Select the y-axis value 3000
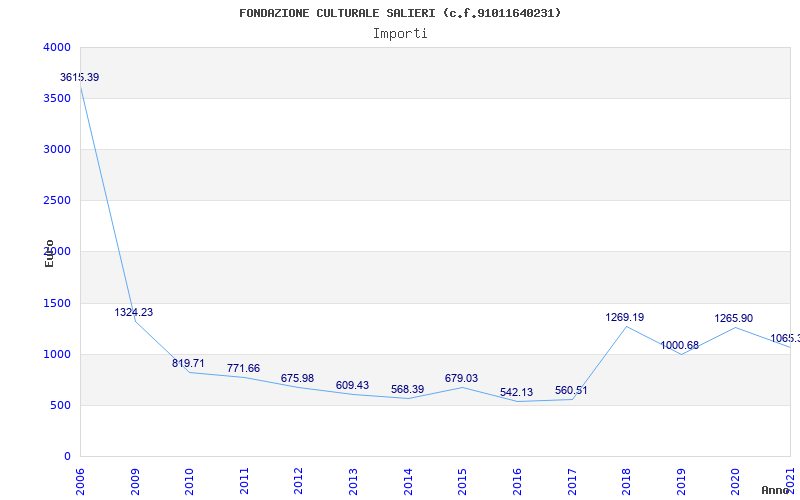 click(x=57, y=149)
